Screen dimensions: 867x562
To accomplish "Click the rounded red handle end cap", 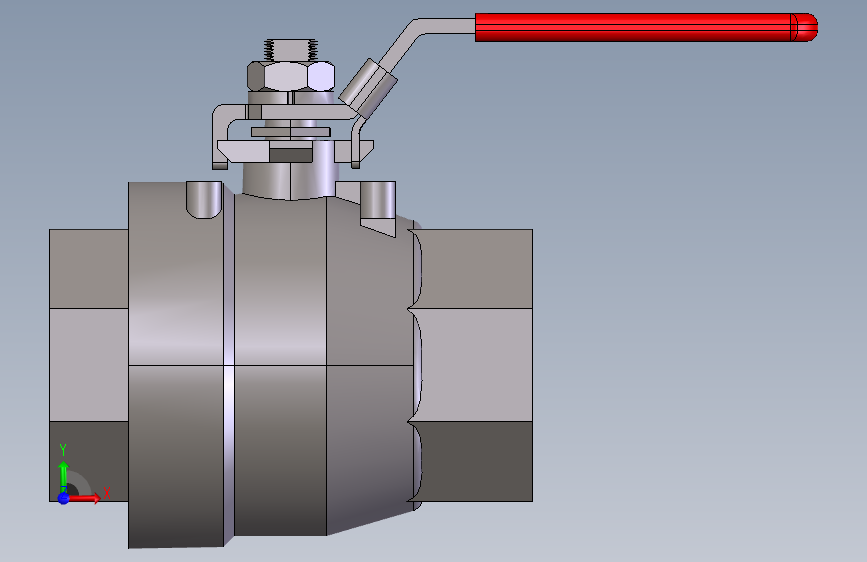I will pyautogui.click(x=805, y=27).
